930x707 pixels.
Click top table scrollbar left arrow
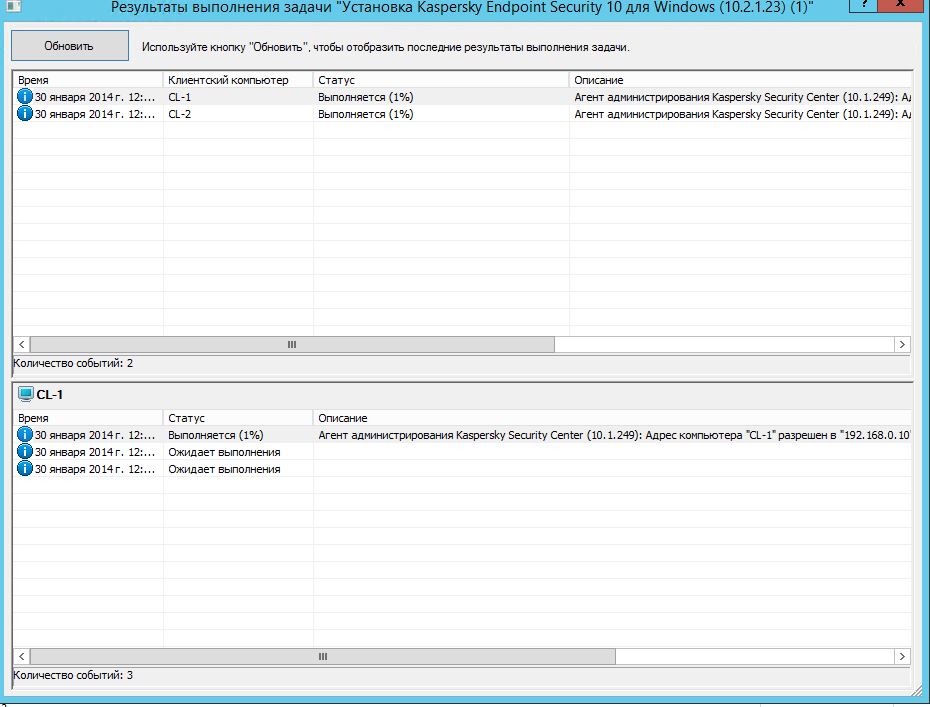tap(21, 345)
